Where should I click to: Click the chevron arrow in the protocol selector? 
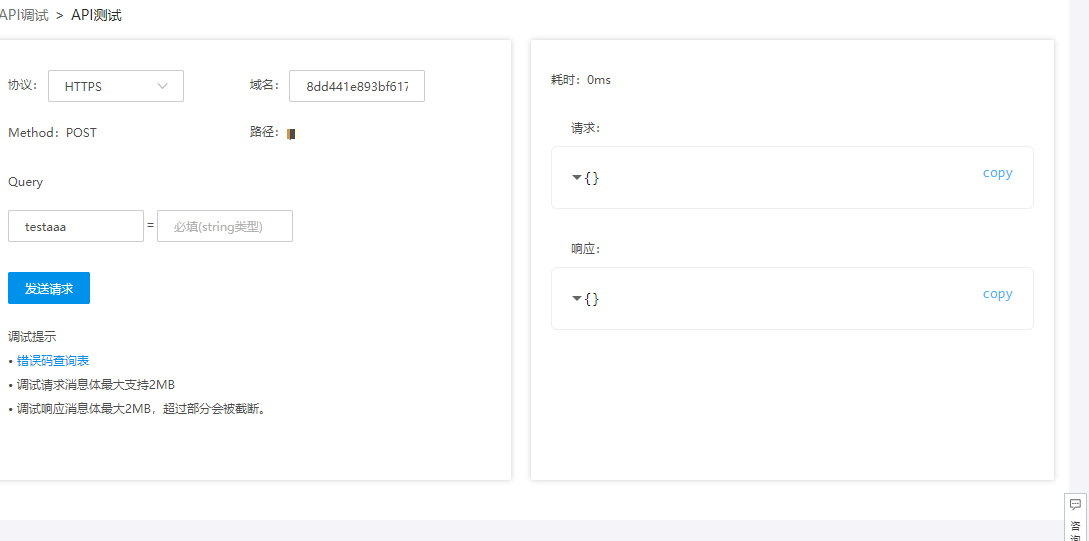[163, 86]
